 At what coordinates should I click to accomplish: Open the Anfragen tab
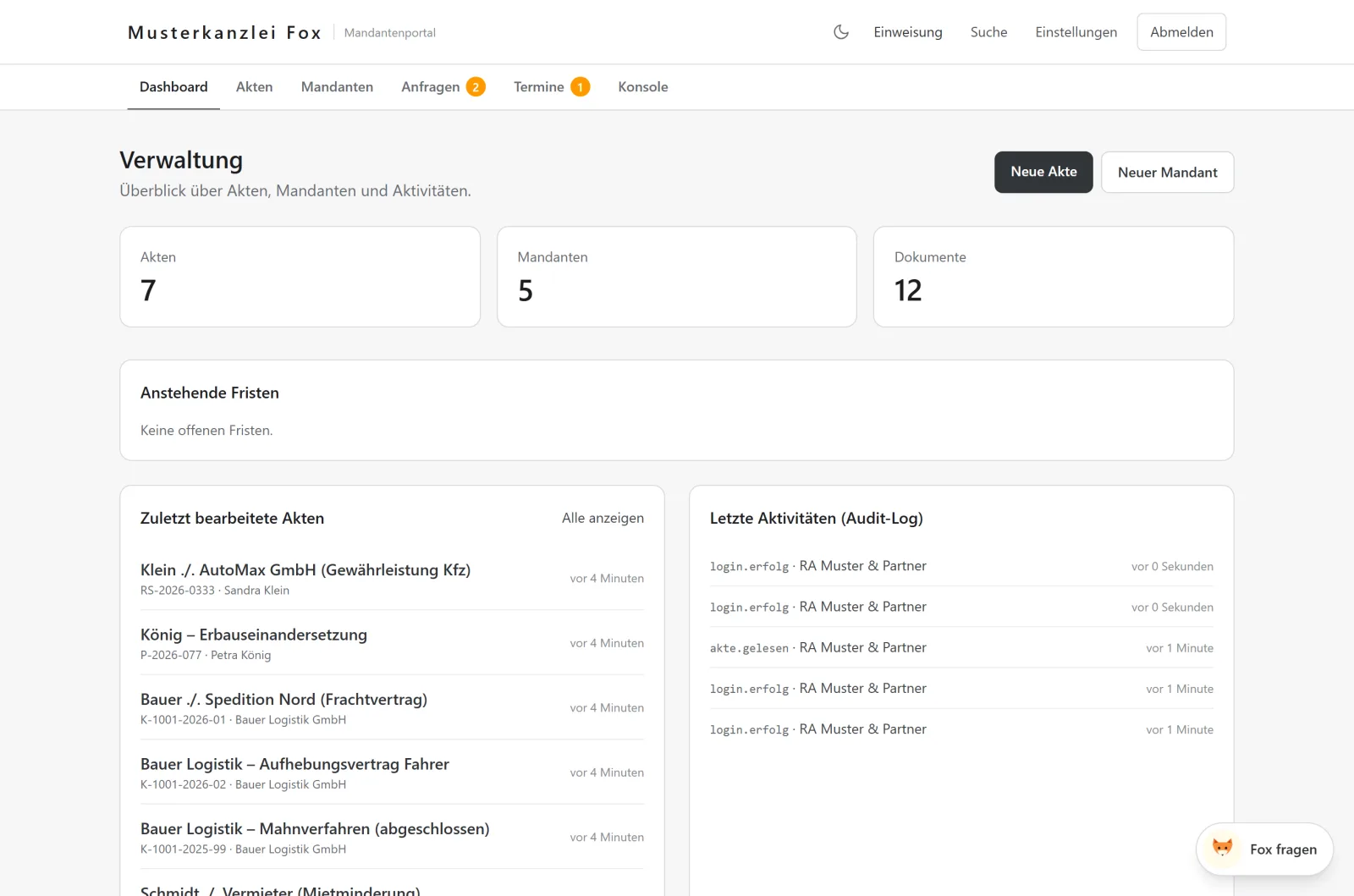pos(431,87)
